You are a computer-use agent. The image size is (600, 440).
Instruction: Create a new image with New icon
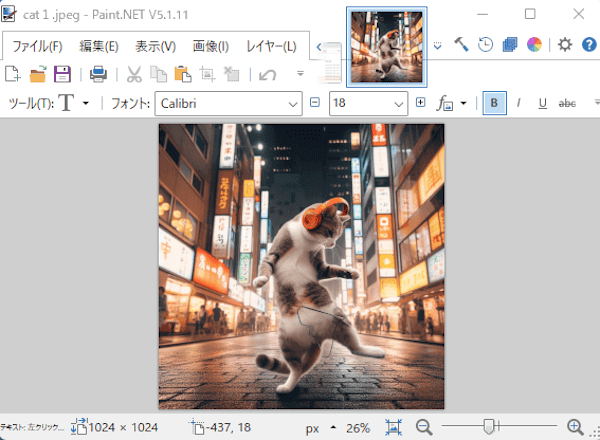pyautogui.click(x=13, y=74)
